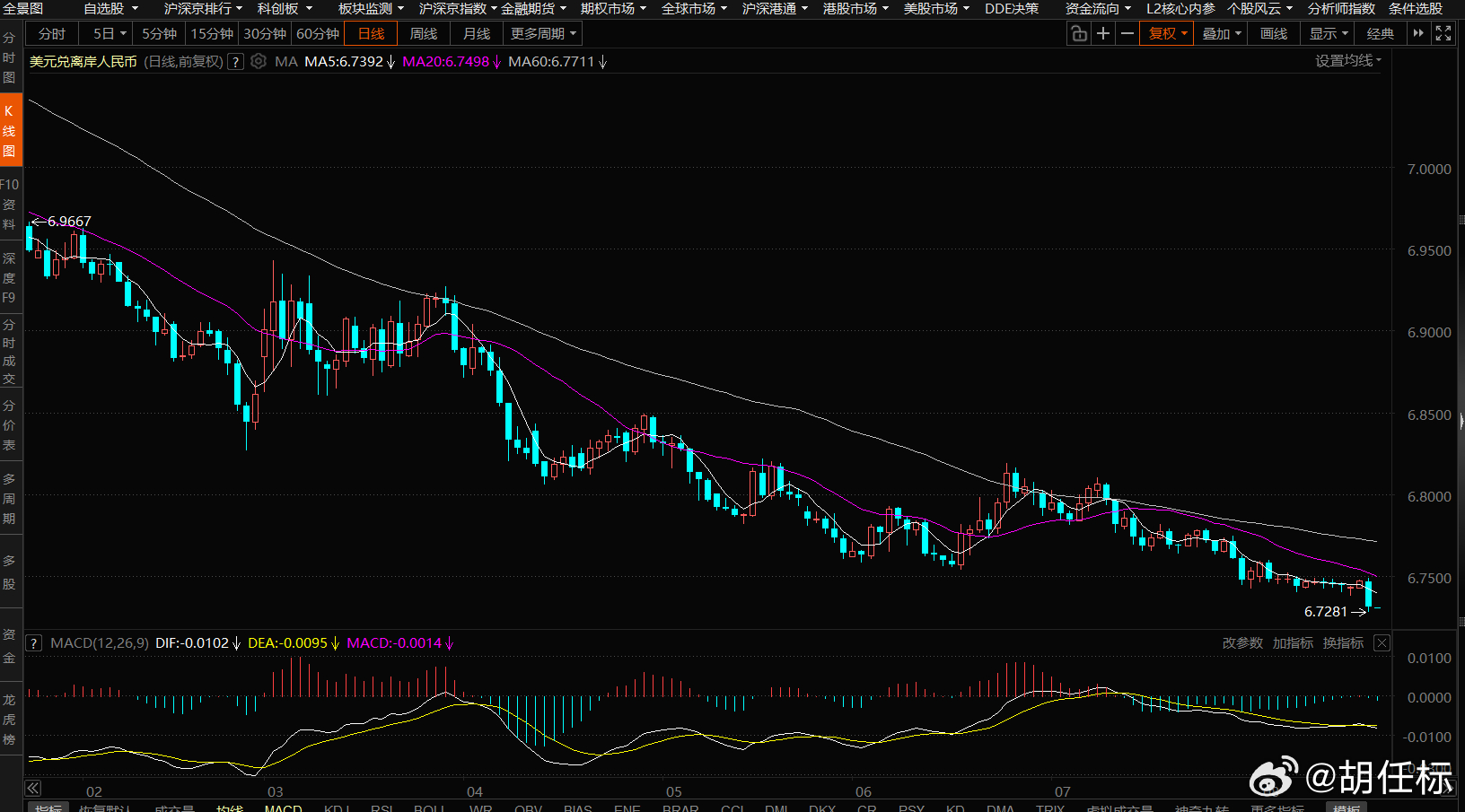
Task: Toggle the chart lock icon
Action: point(1079,34)
